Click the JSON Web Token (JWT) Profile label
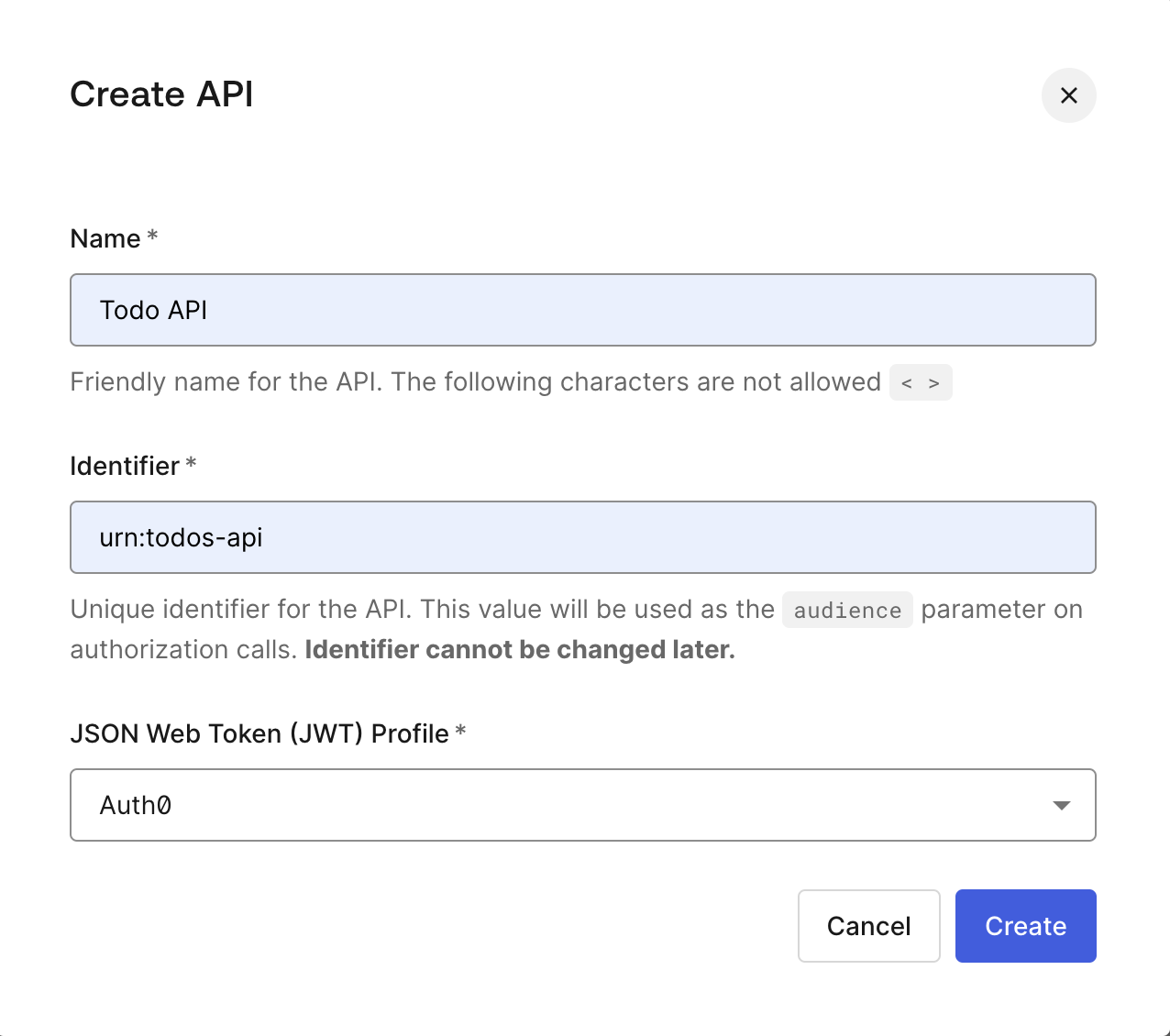The image size is (1170, 1036). coord(259,733)
